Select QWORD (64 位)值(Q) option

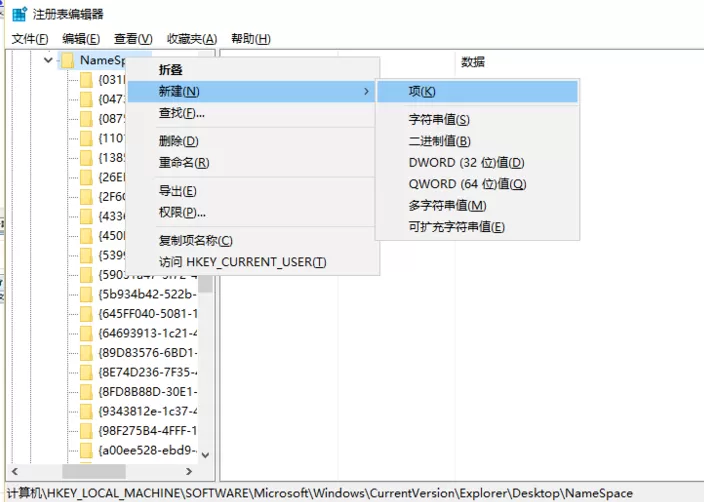[477, 184]
